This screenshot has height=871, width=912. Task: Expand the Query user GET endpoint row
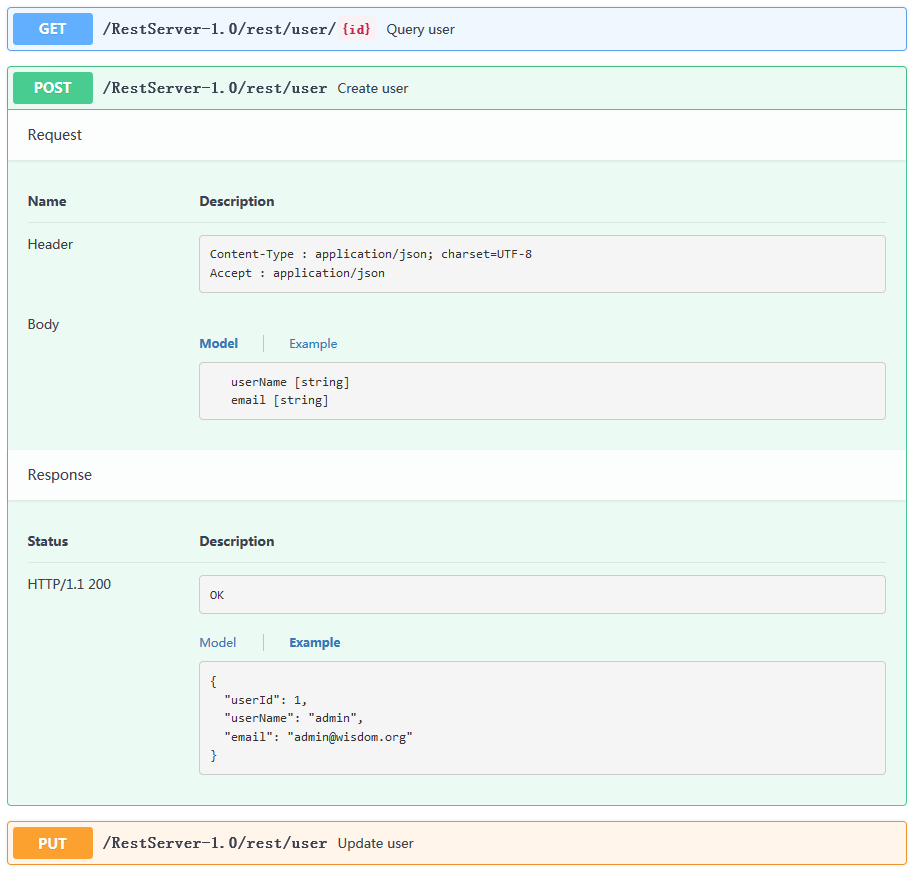[x=457, y=29]
